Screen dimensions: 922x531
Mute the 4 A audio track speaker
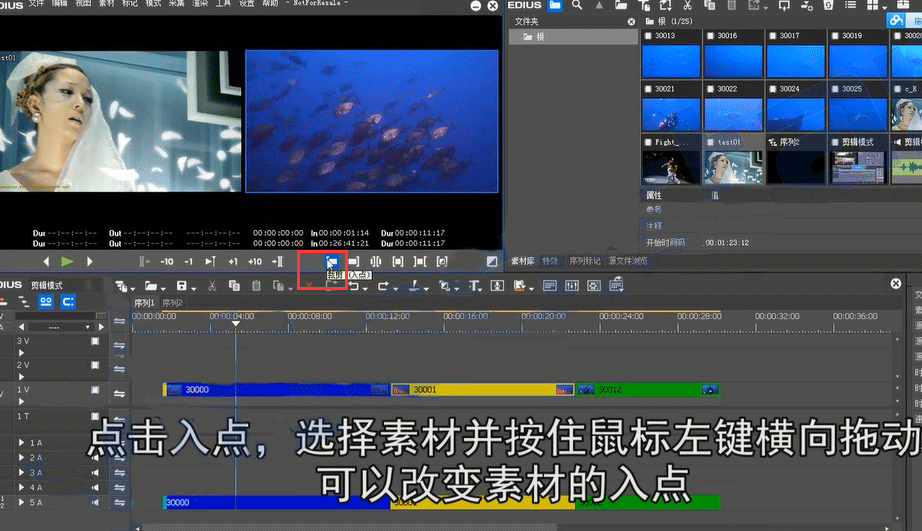click(95, 487)
